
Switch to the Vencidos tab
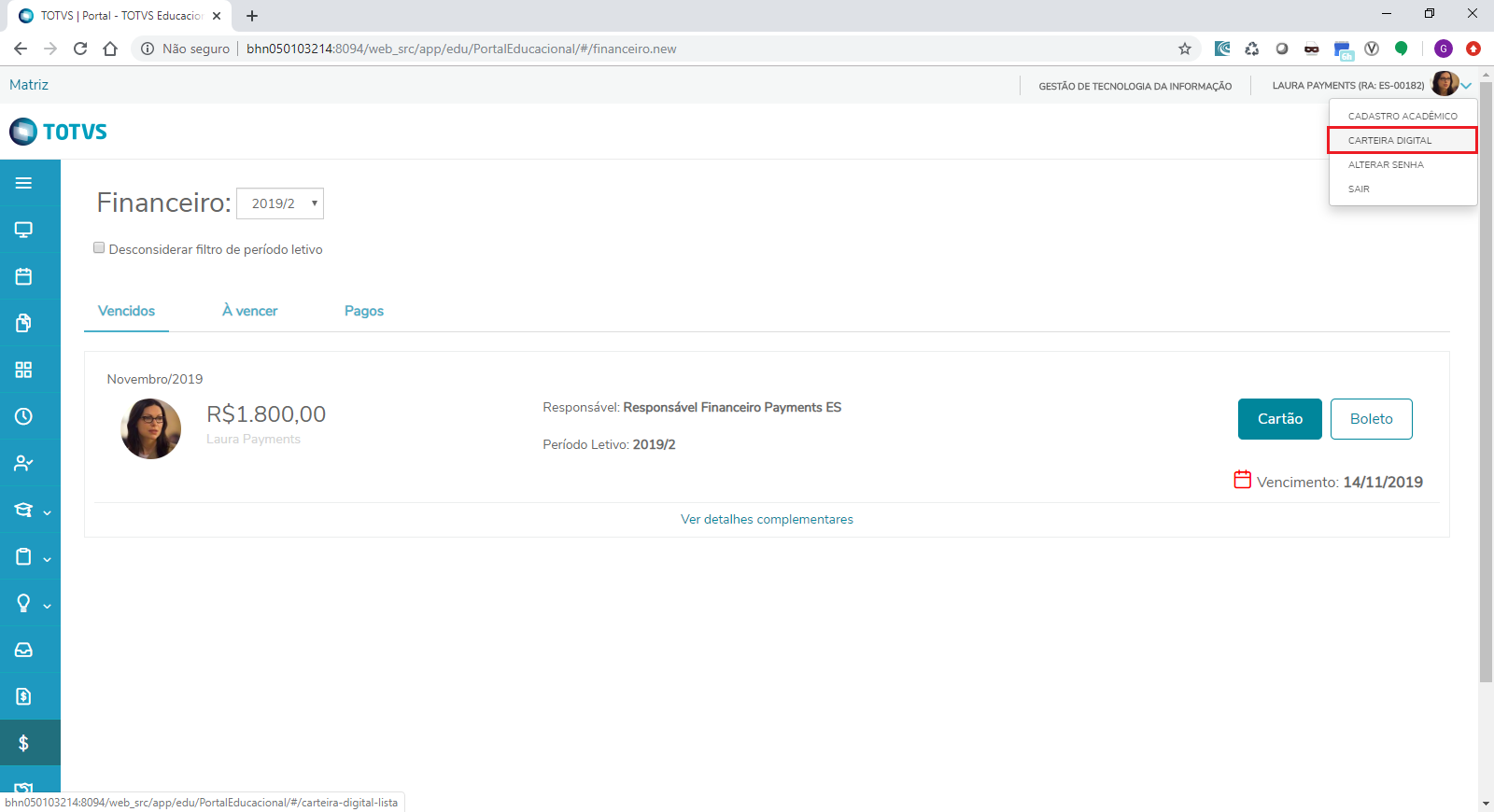coord(126,311)
